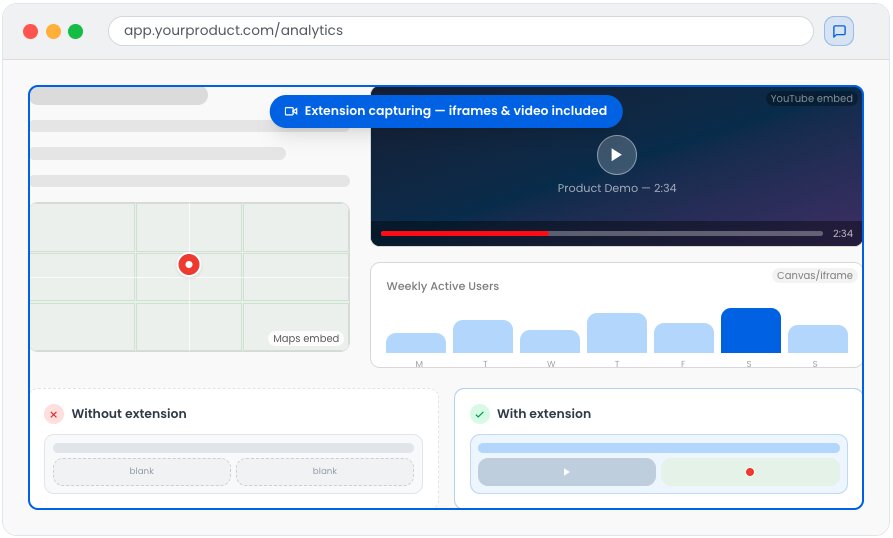Click the red close window button
893x538 pixels.
point(30,31)
